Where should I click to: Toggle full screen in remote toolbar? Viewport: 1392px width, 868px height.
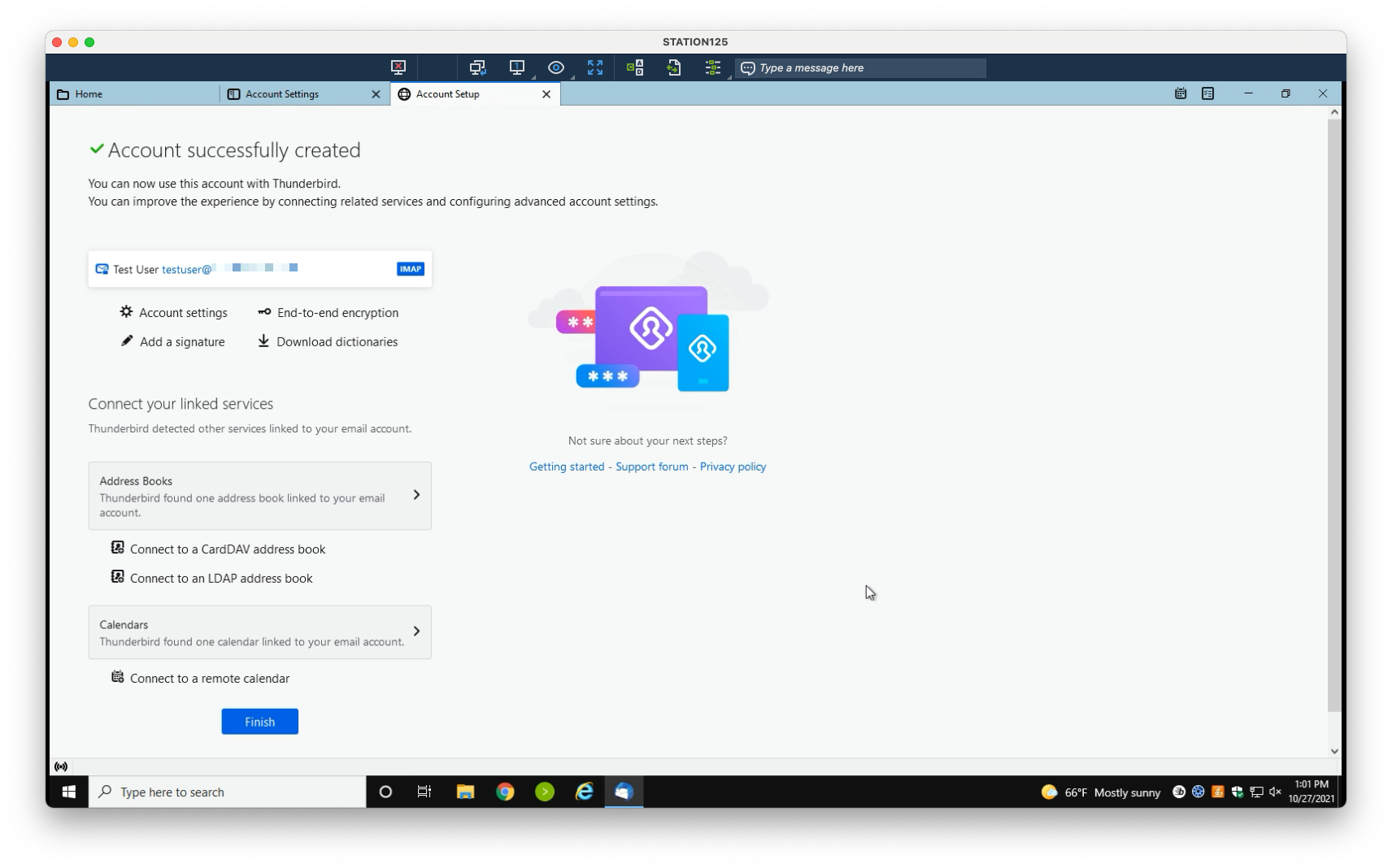(x=595, y=67)
